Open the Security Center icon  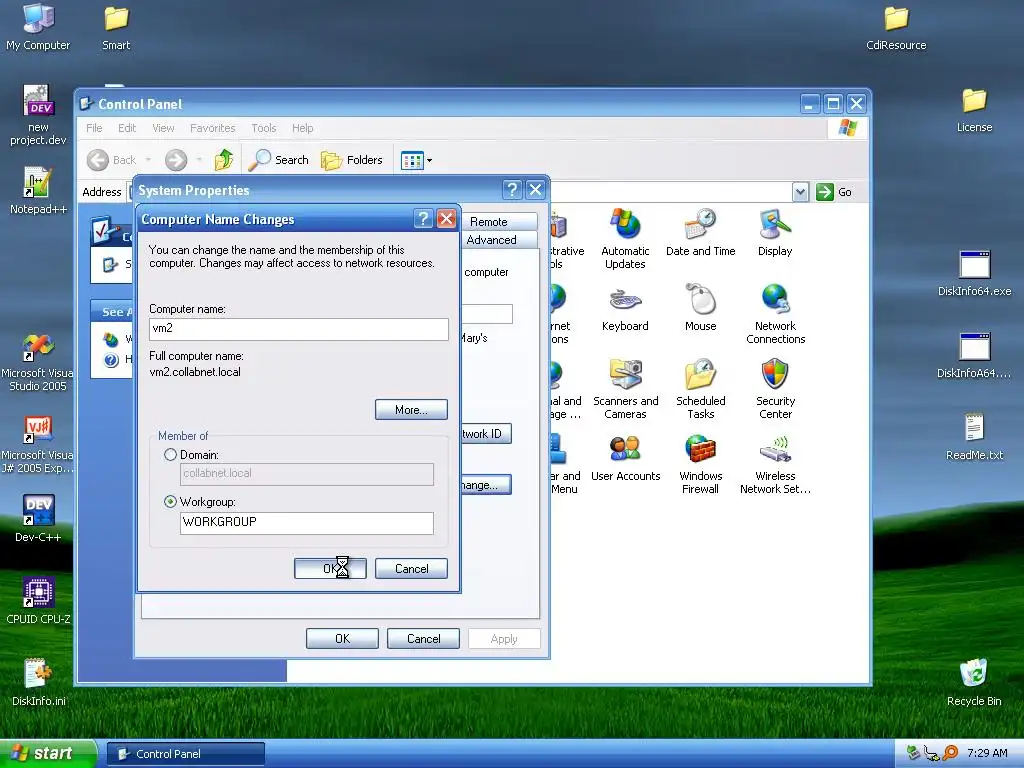click(775, 389)
